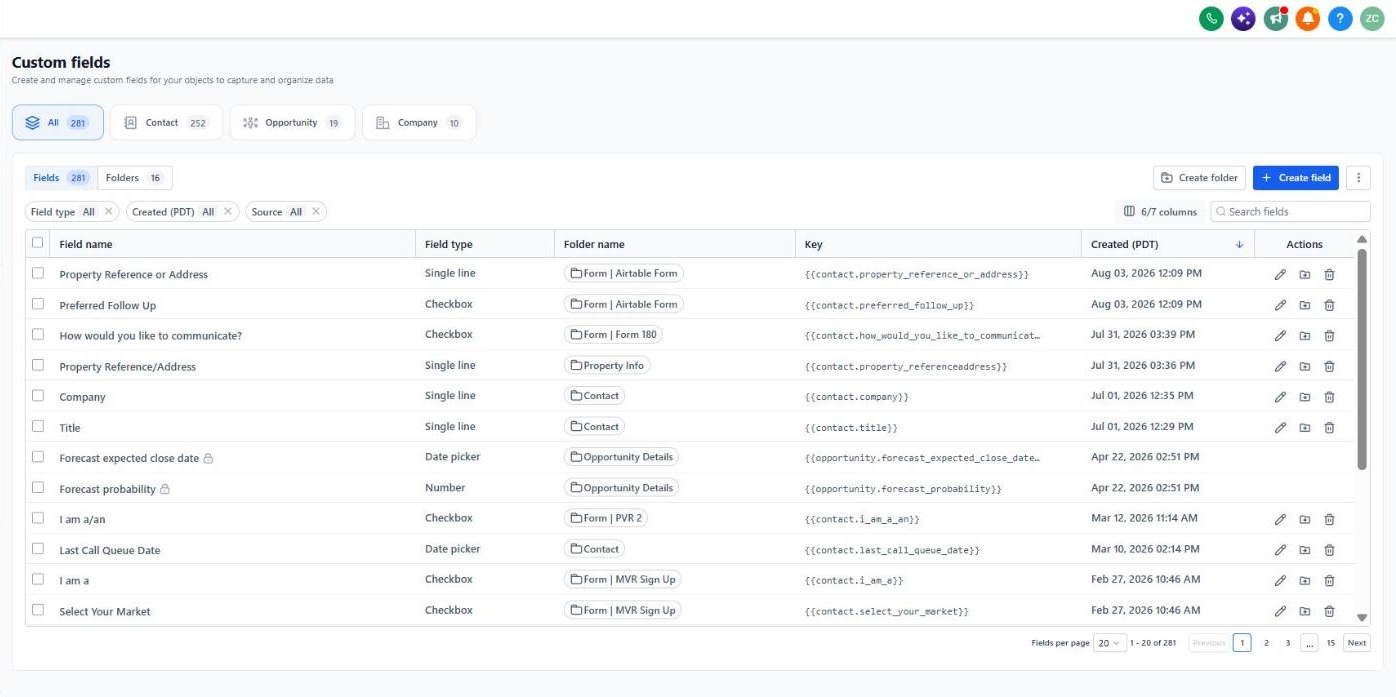Check the How would you like to communicate row
Image resolution: width=1396 pixels, height=697 pixels.
click(x=38, y=334)
